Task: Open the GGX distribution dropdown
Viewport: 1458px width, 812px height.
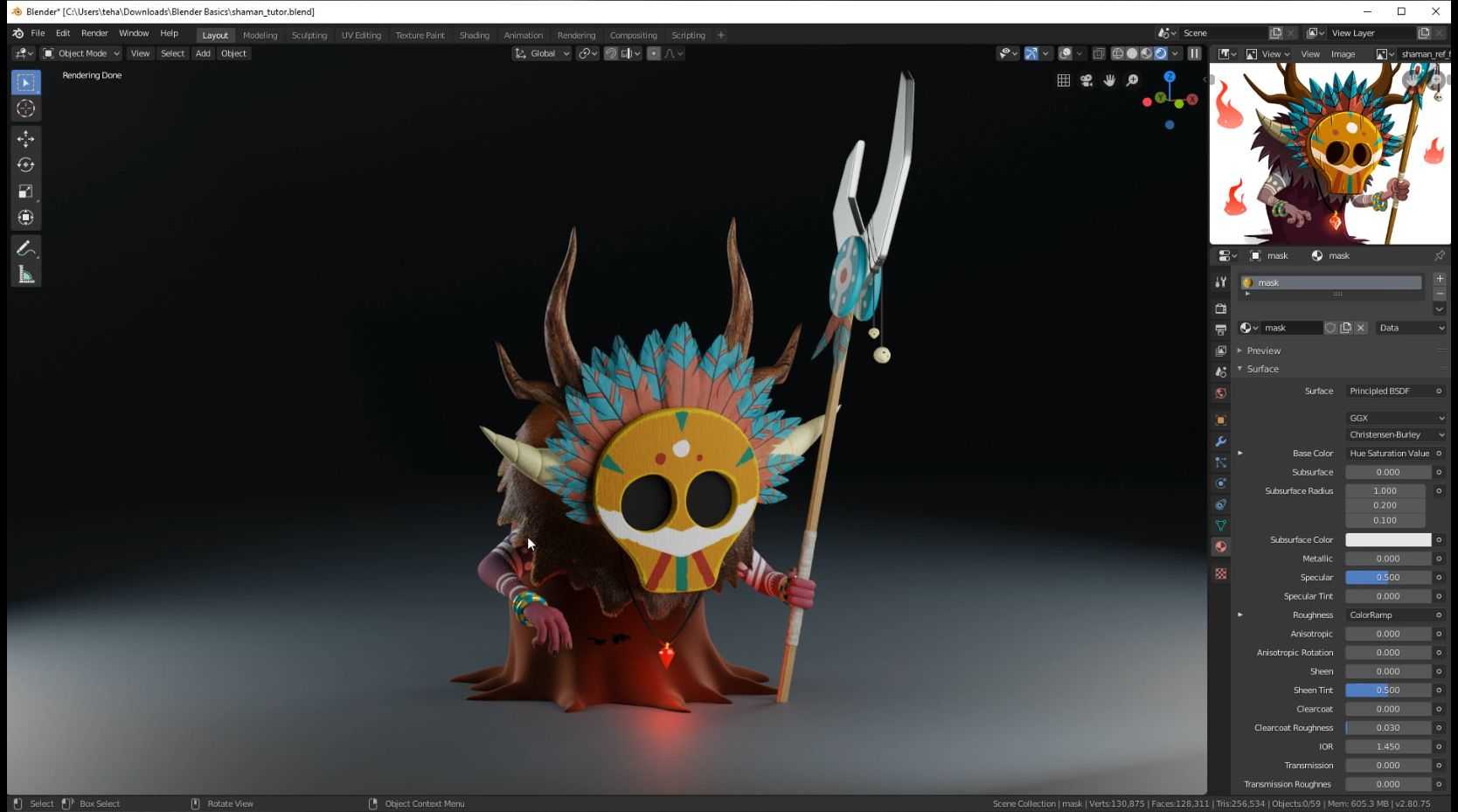Action: pos(1396,418)
